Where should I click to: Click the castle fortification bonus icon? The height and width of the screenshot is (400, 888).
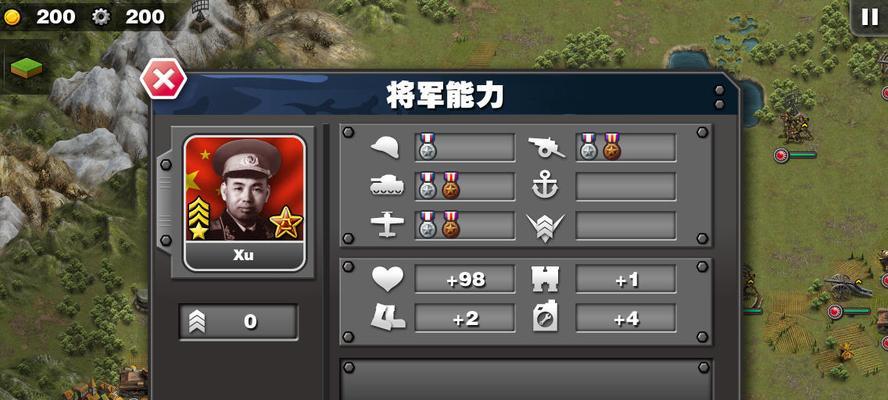545,279
